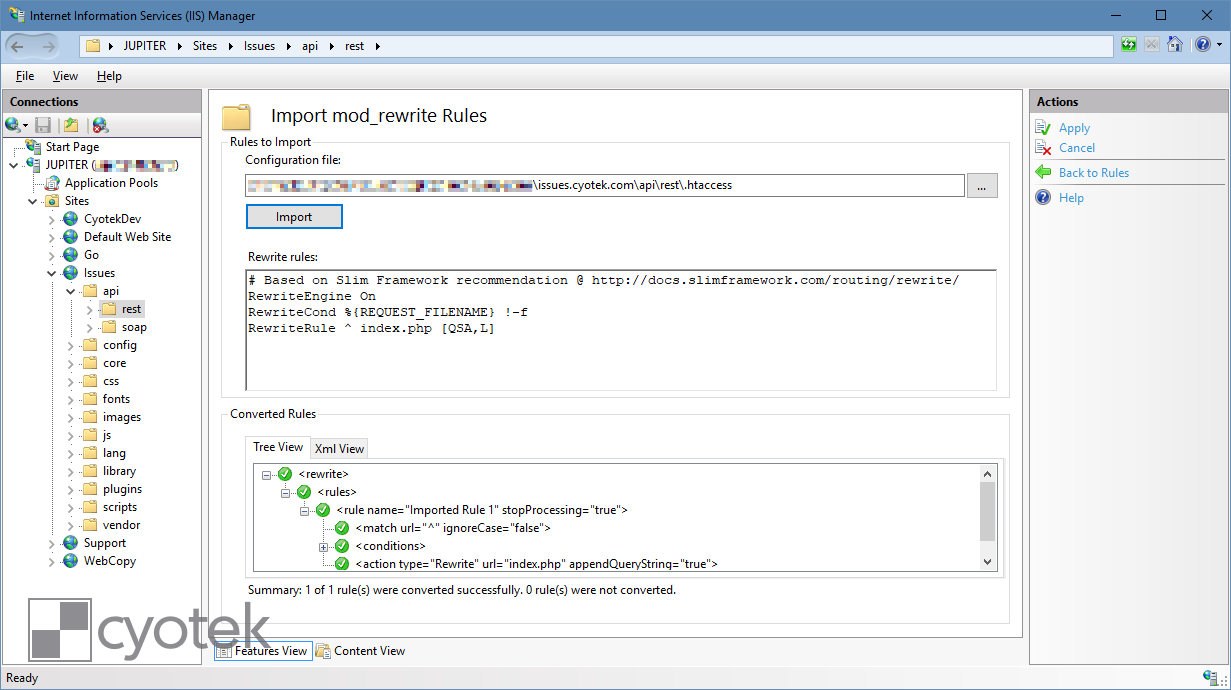The height and width of the screenshot is (690, 1231).
Task: Click inside the Rewrite rules text area
Action: [x=621, y=330]
